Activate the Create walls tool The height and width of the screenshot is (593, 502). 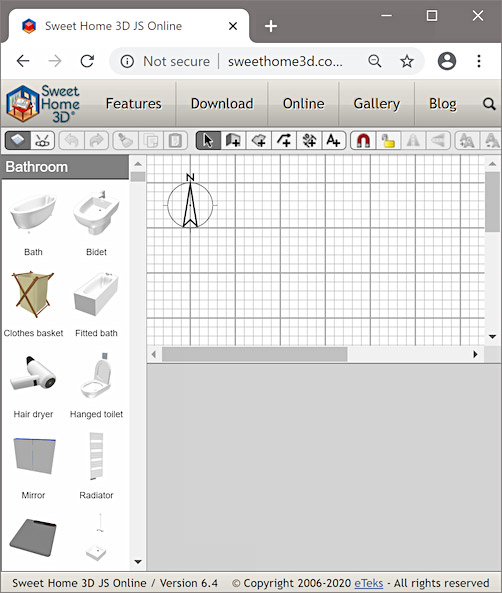pos(233,141)
